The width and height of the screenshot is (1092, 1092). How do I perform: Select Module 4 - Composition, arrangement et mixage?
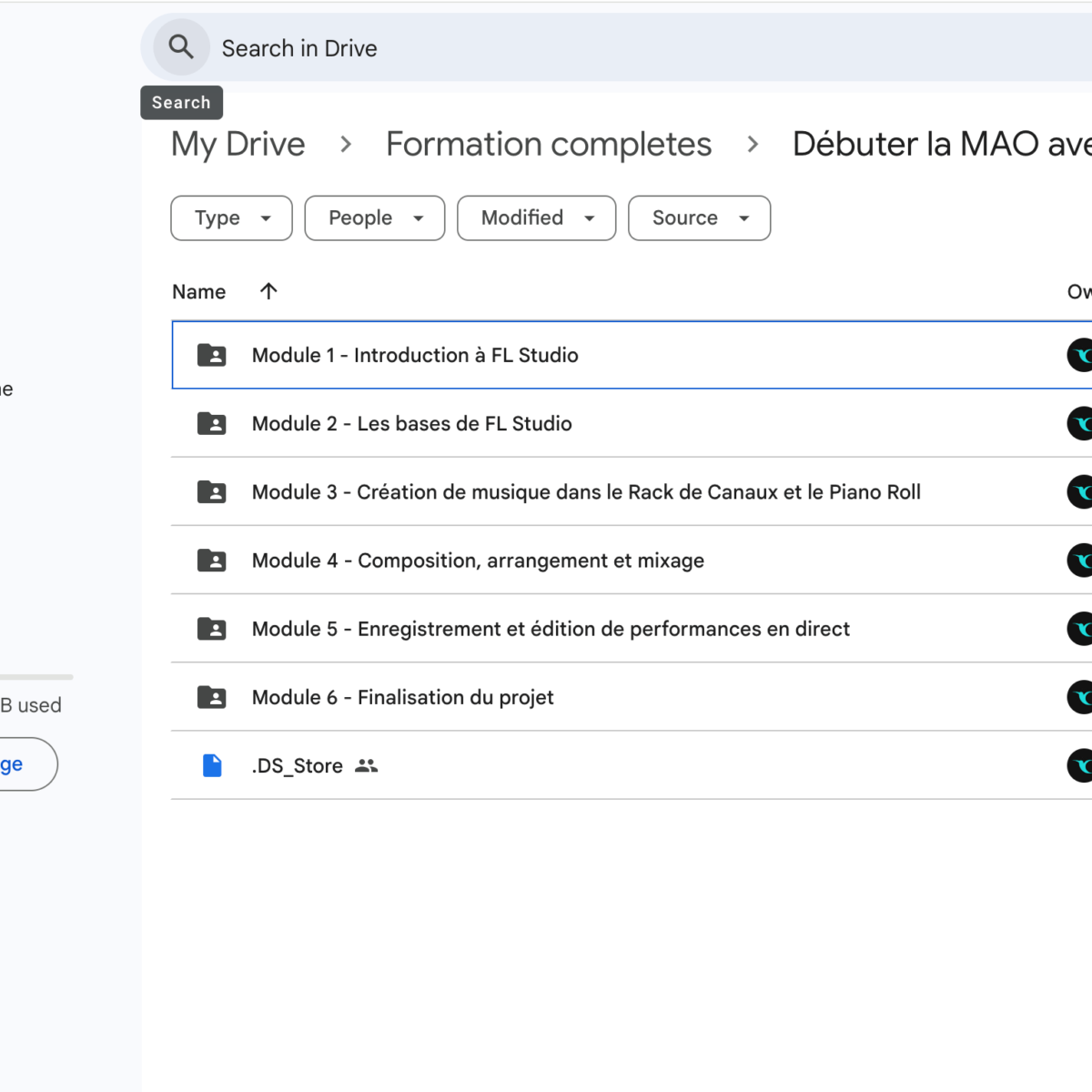click(x=478, y=561)
